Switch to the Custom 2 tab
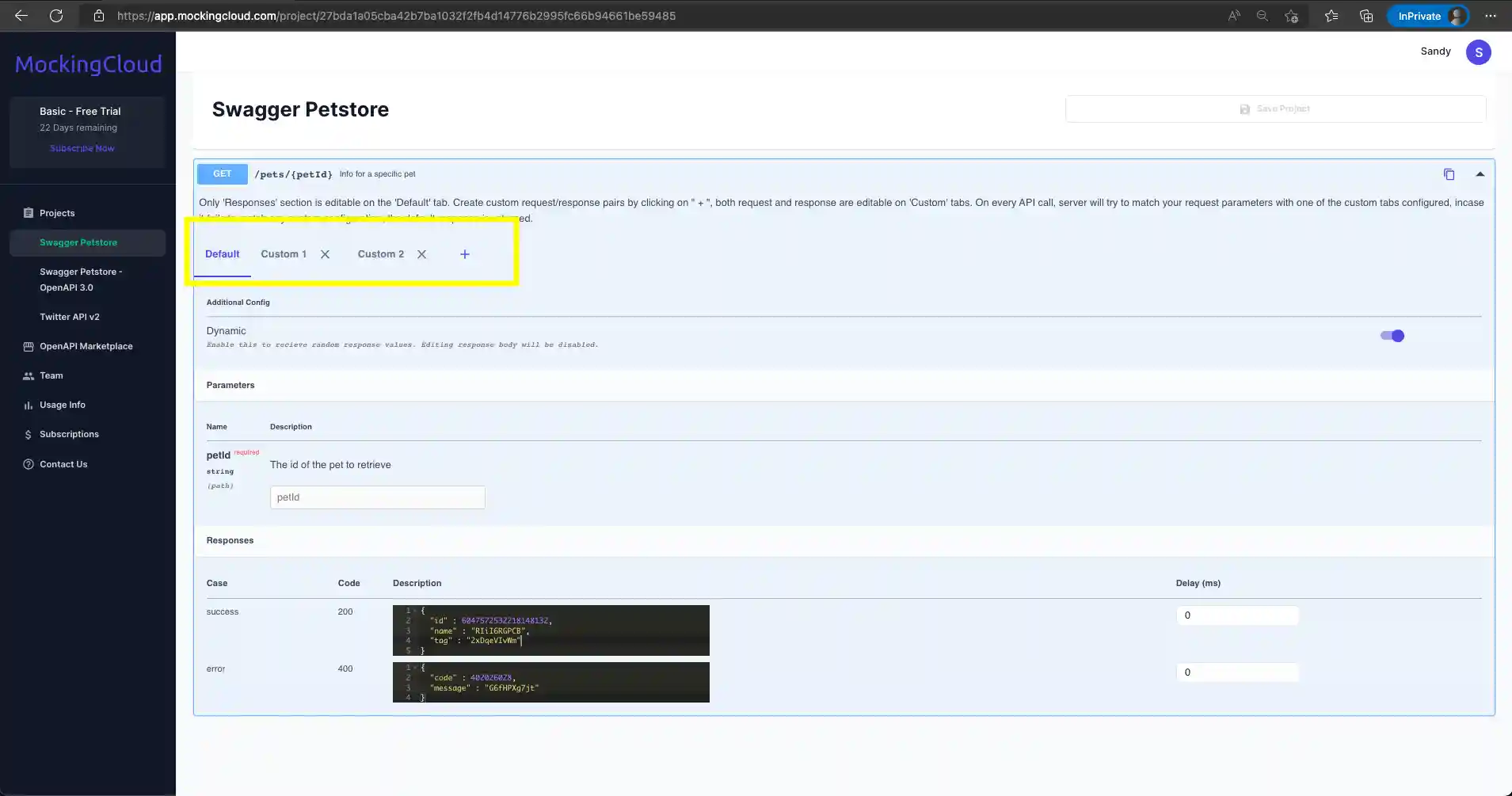 pyautogui.click(x=380, y=254)
